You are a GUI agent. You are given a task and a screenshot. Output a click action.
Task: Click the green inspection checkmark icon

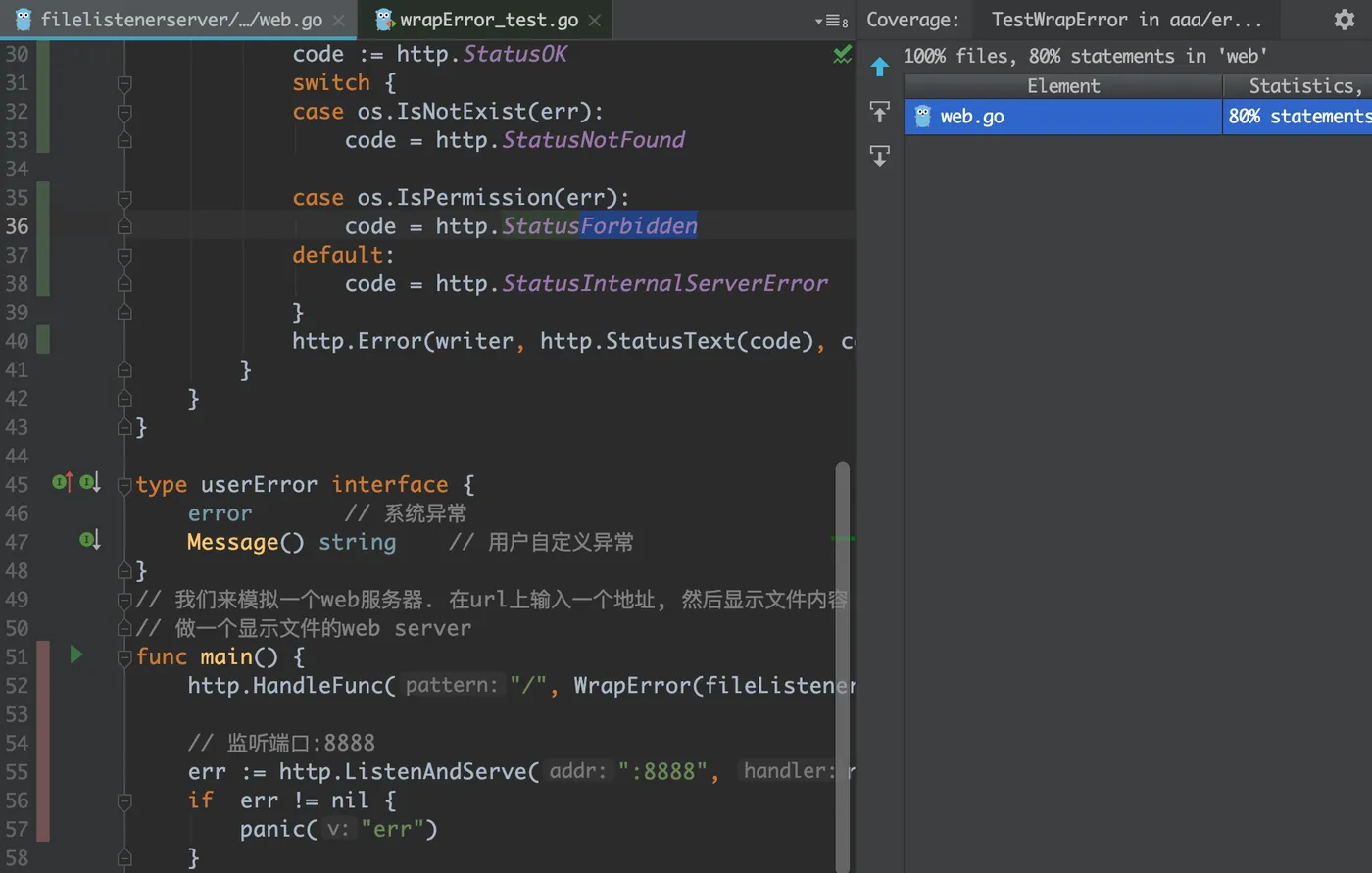pyautogui.click(x=842, y=55)
